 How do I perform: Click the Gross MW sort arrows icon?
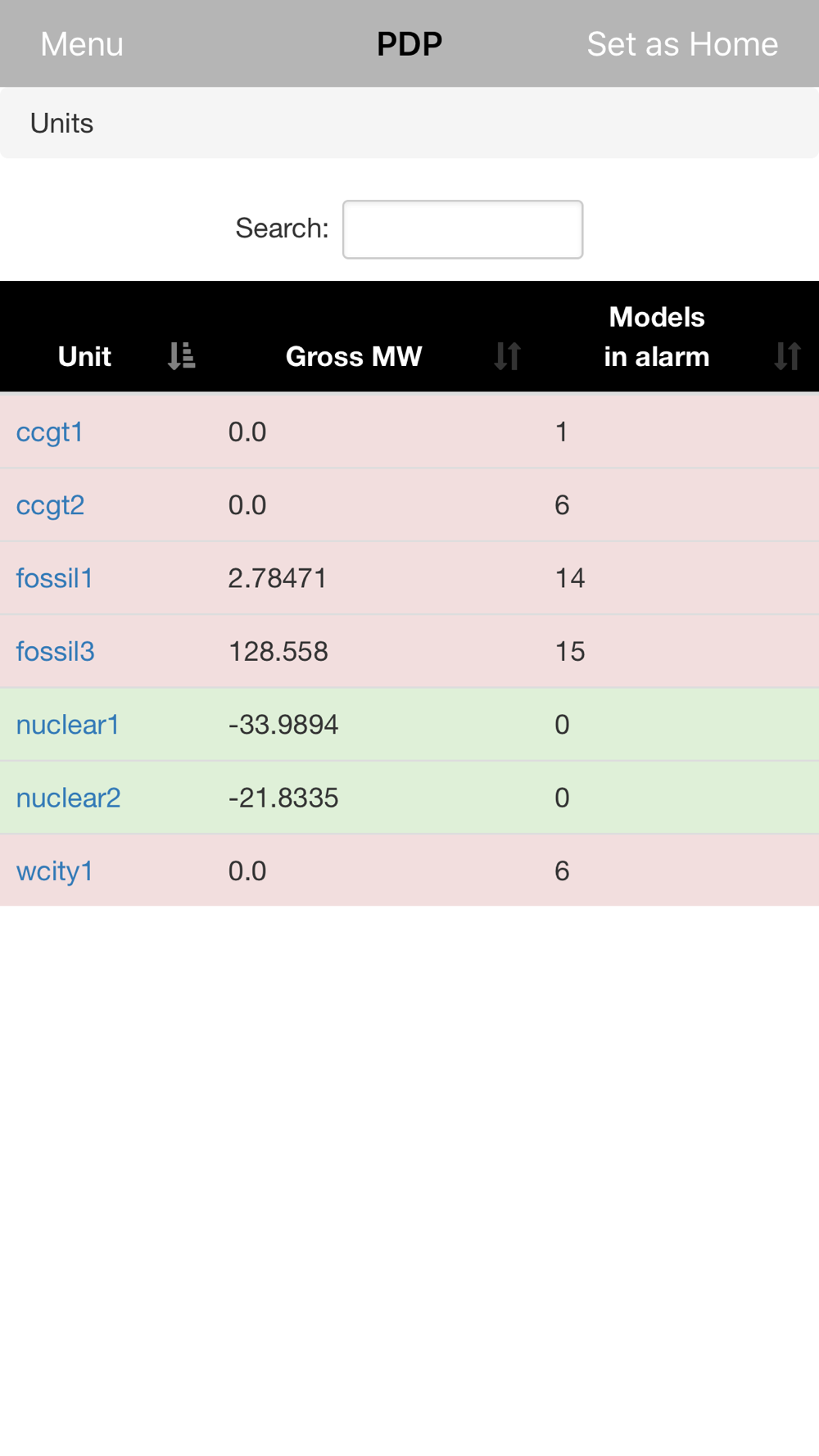[508, 356]
